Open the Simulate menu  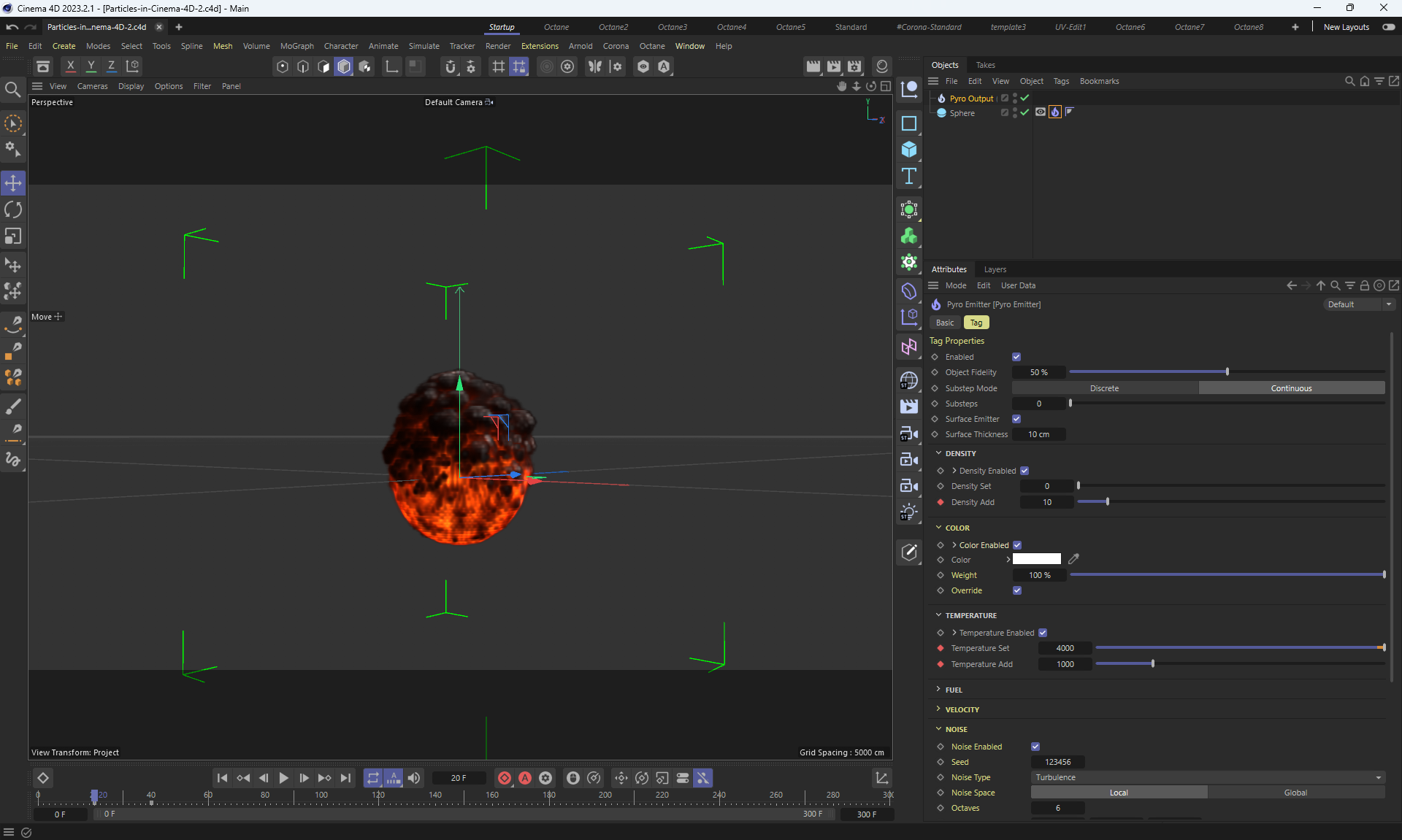pyautogui.click(x=424, y=46)
